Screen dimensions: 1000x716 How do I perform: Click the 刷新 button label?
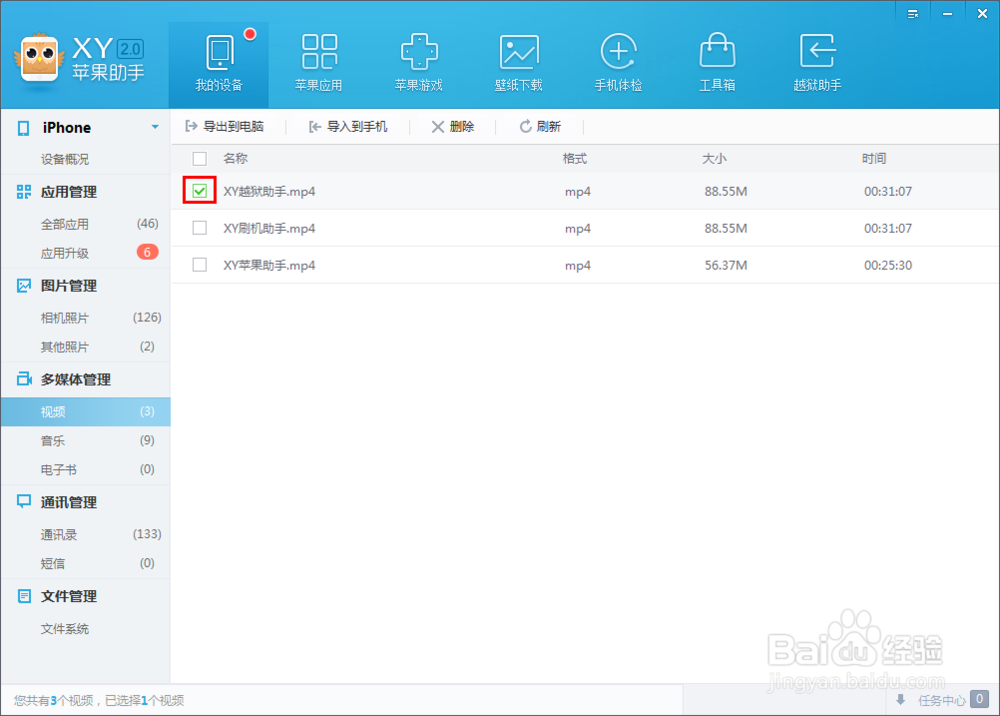tap(548, 126)
